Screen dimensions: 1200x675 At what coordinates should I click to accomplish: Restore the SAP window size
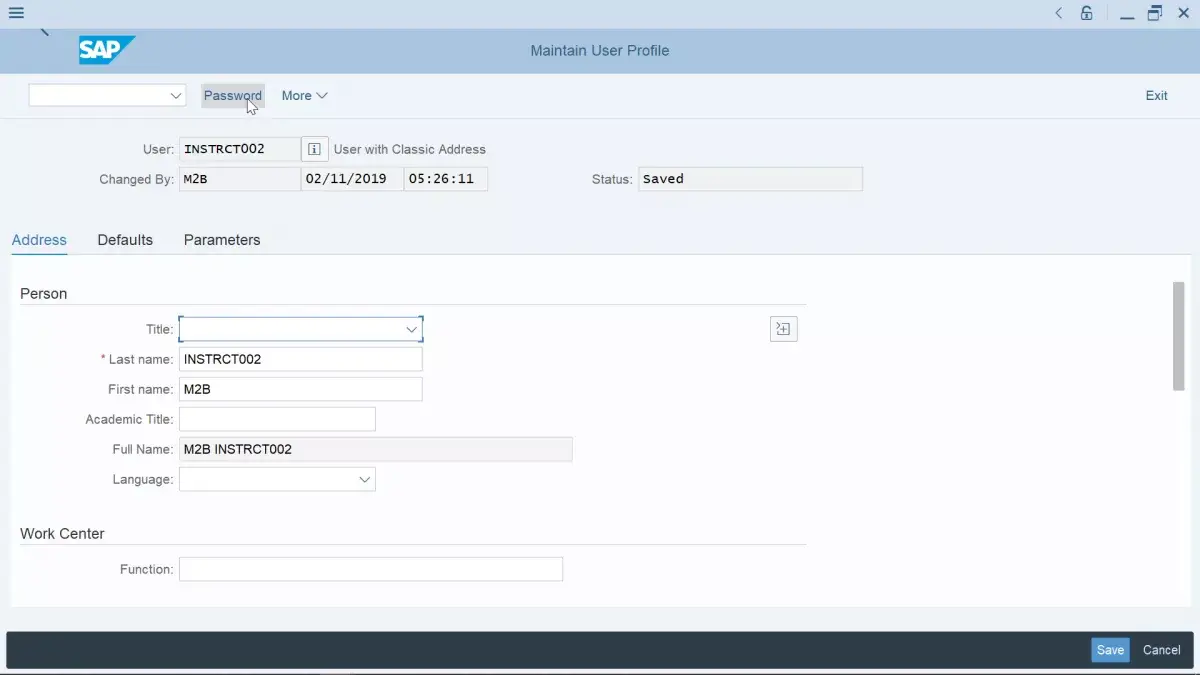[x=1155, y=13]
